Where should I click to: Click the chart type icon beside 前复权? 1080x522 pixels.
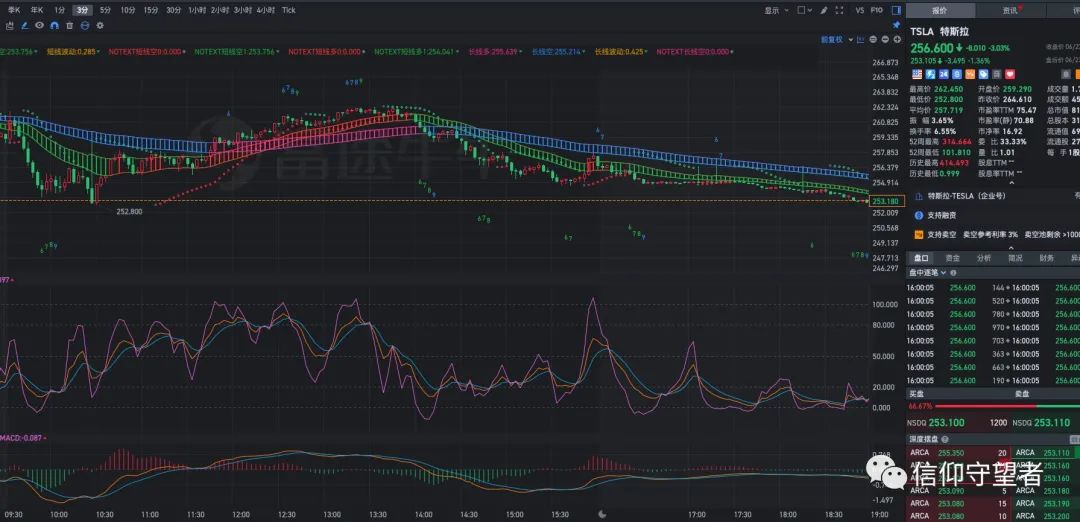(862, 39)
